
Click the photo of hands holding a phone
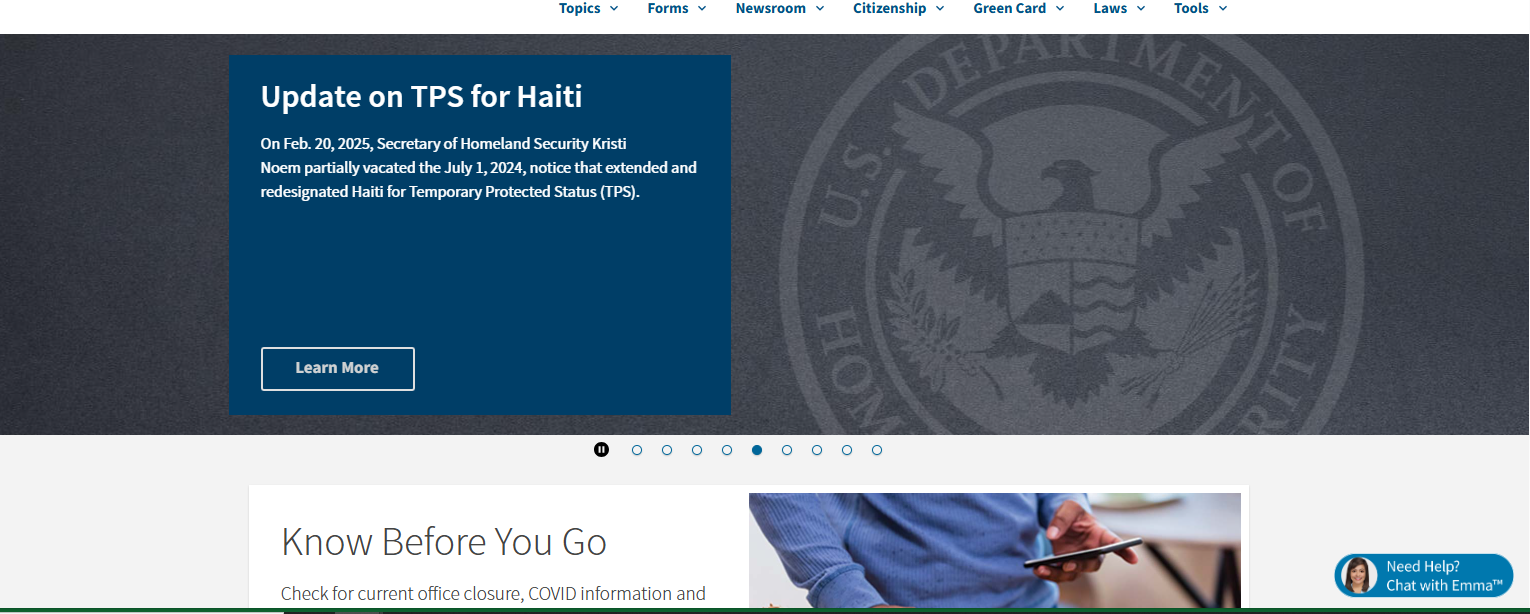coord(995,550)
